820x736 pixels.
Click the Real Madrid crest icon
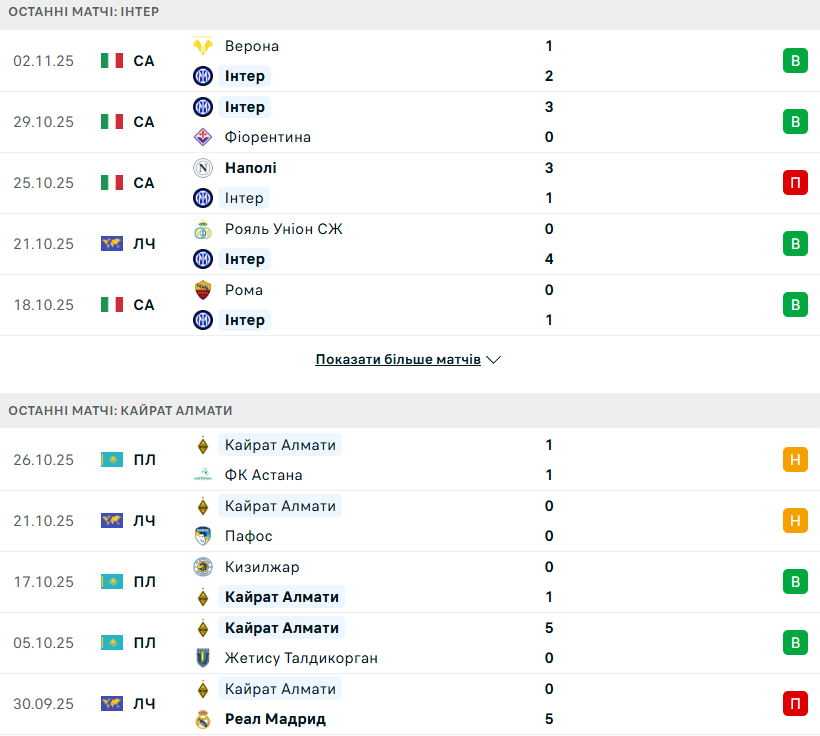pos(203,719)
